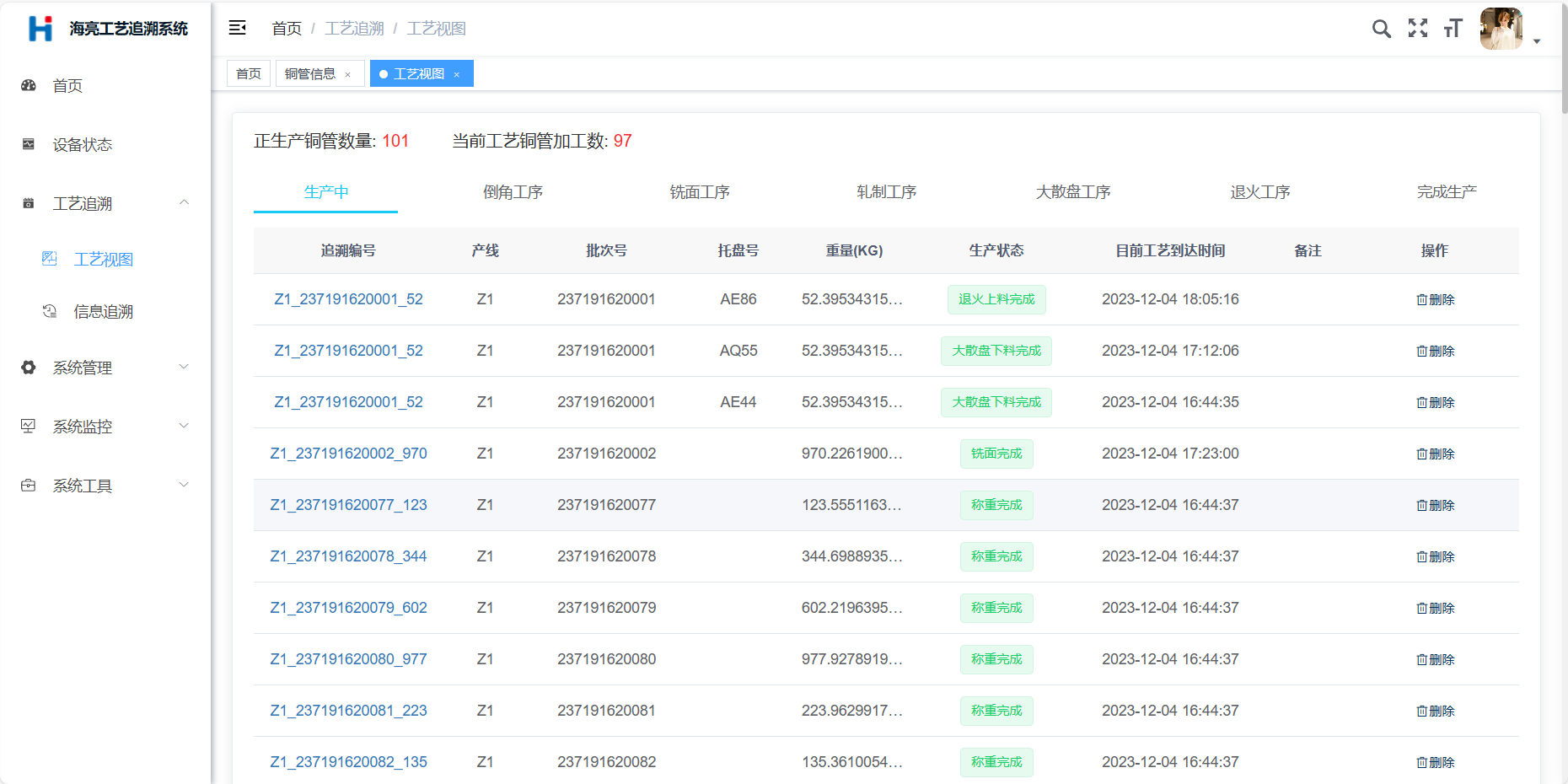
Task: Expand the 系统管理 menu chevron
Action: pyautogui.click(x=184, y=367)
